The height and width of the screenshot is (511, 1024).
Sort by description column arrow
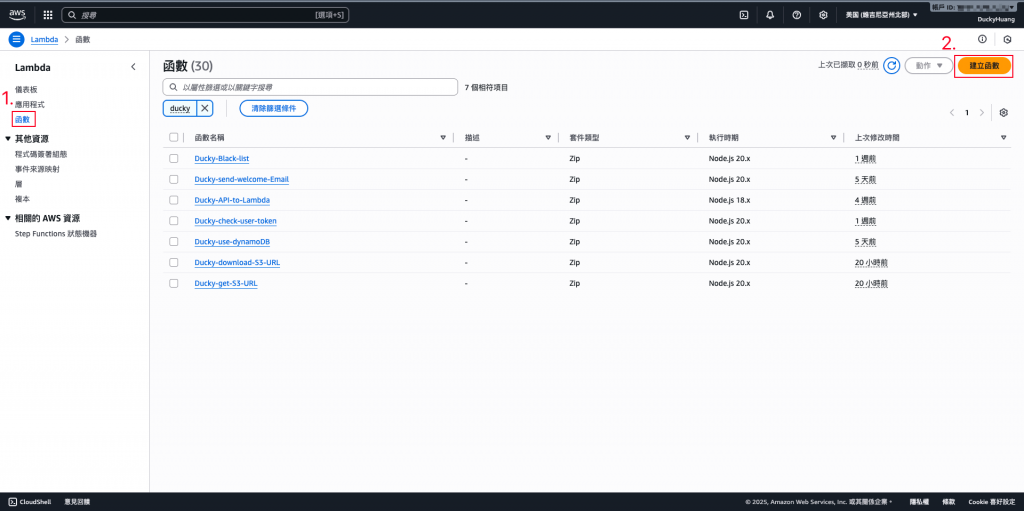pos(548,137)
